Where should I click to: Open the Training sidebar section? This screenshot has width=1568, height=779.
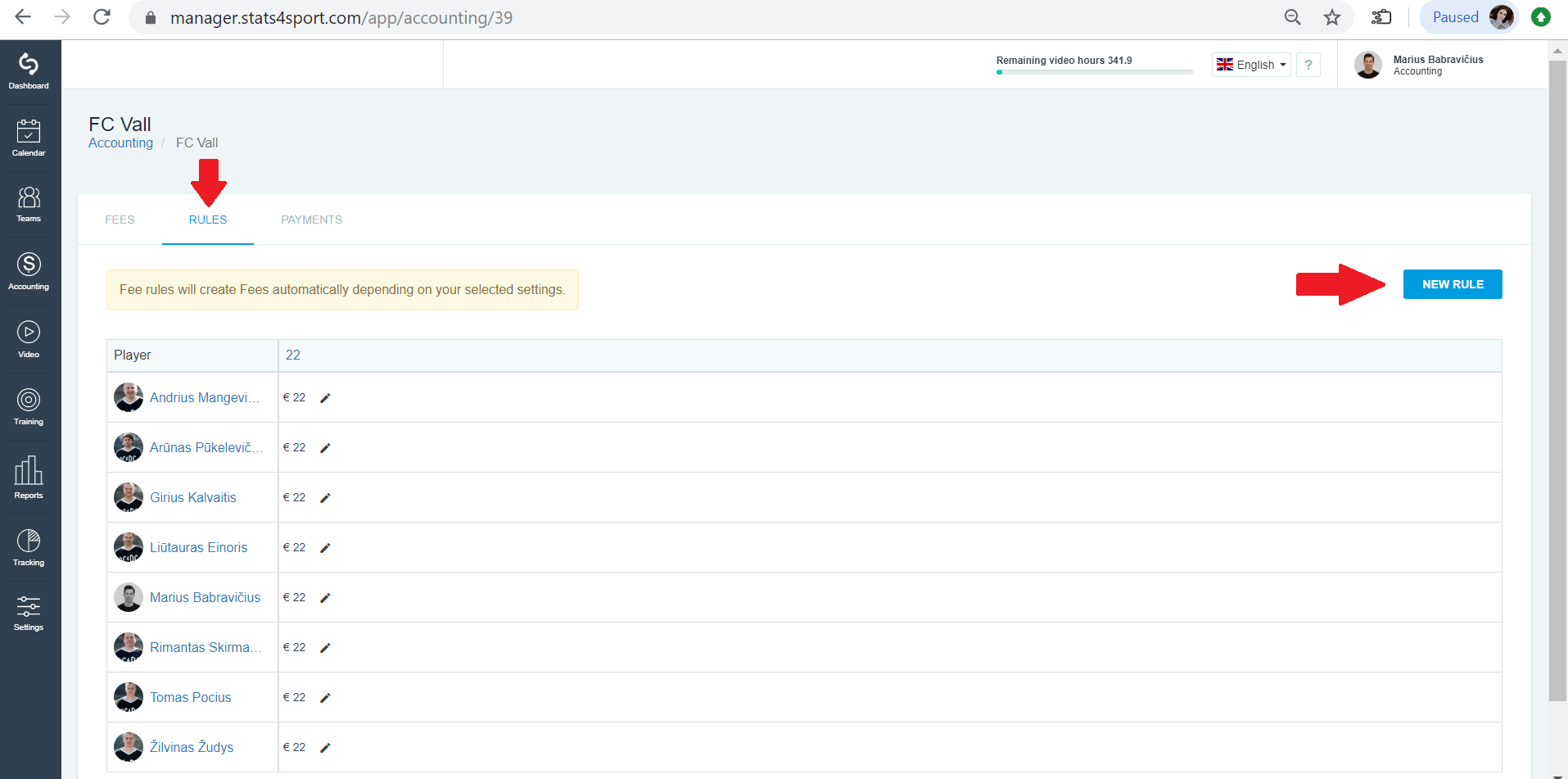coord(29,407)
